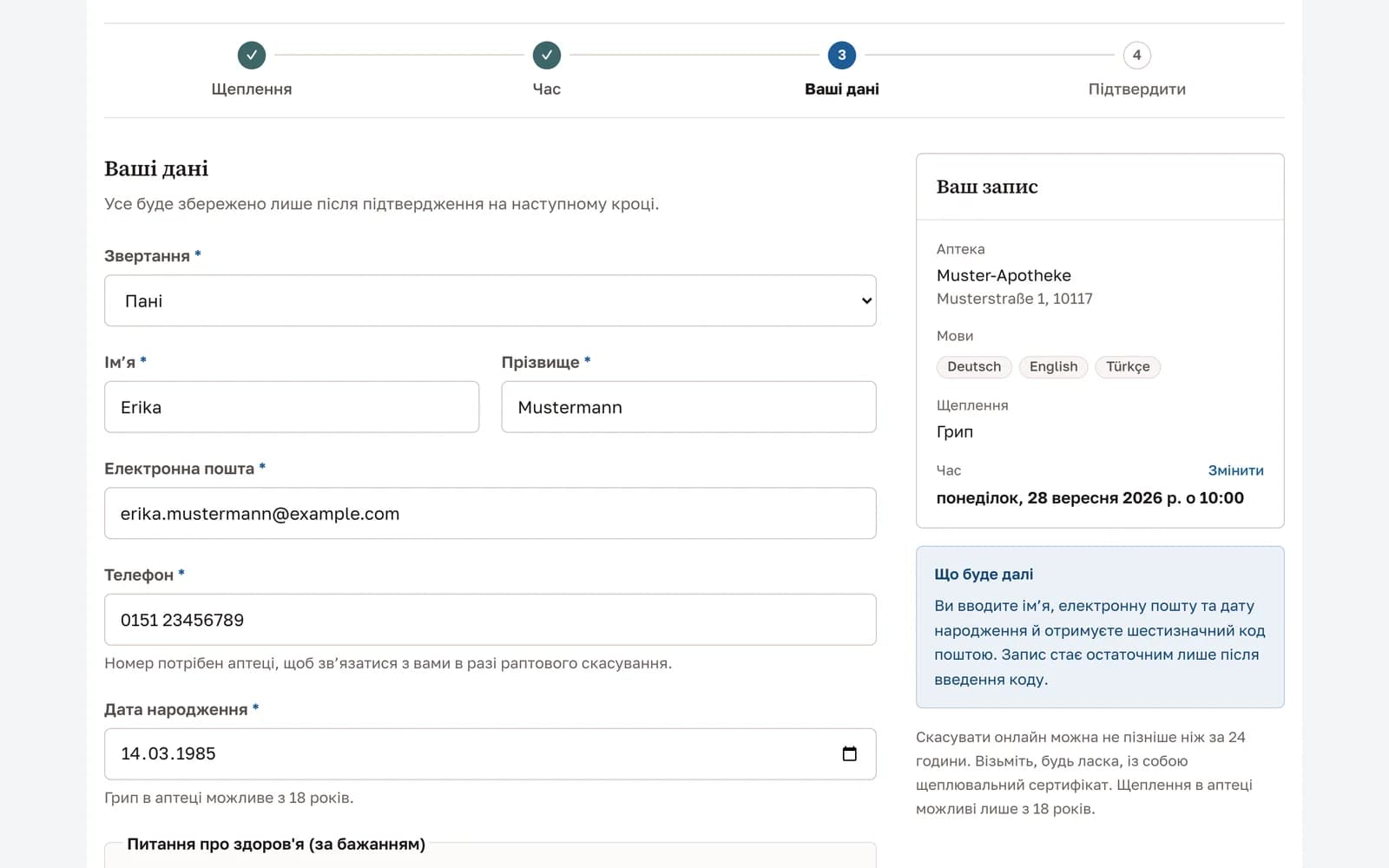The image size is (1389, 868).
Task: Go to the Щеплення step label
Action: point(252,89)
